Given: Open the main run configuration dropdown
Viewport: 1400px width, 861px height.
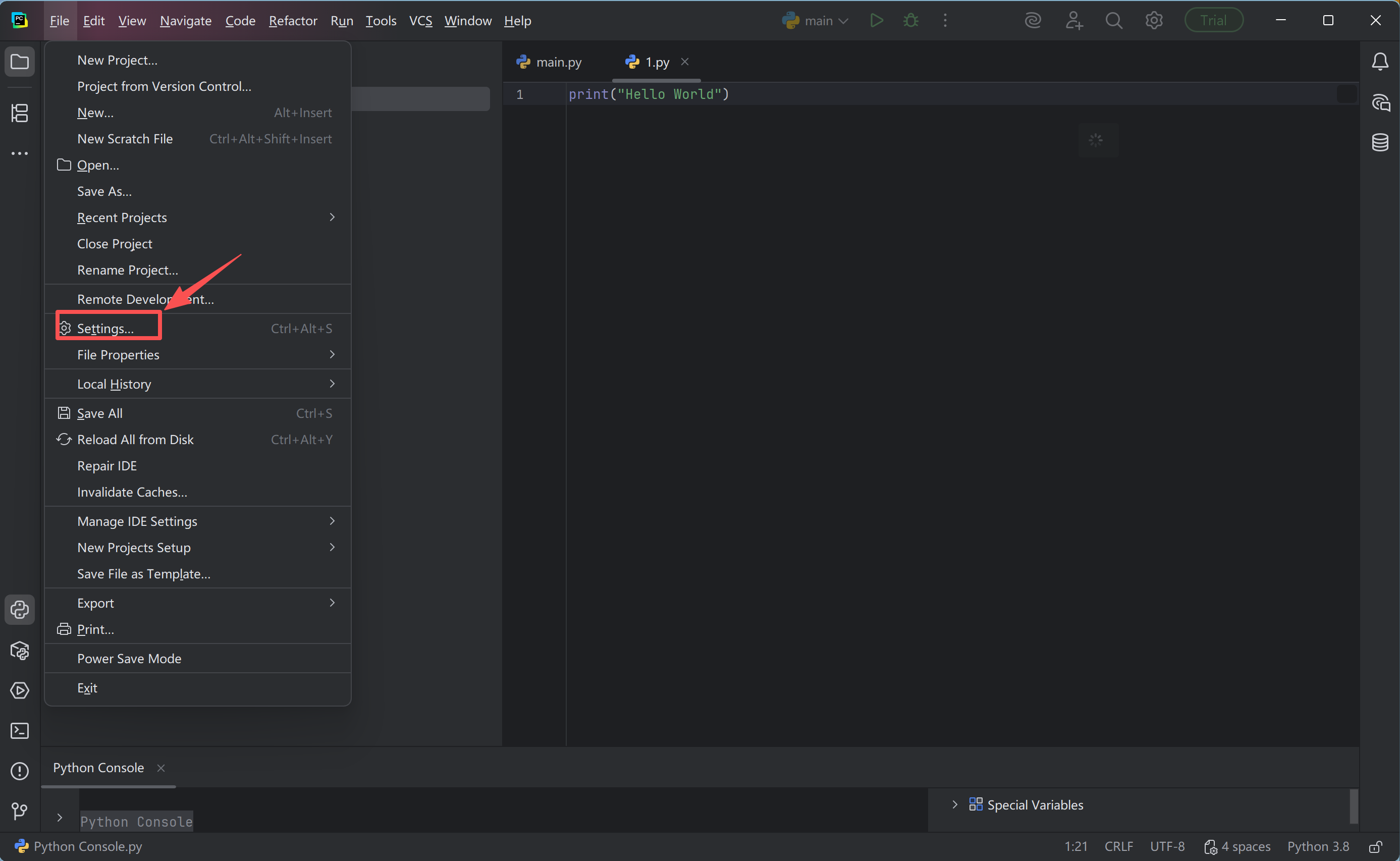Looking at the screenshot, I should tap(816, 21).
